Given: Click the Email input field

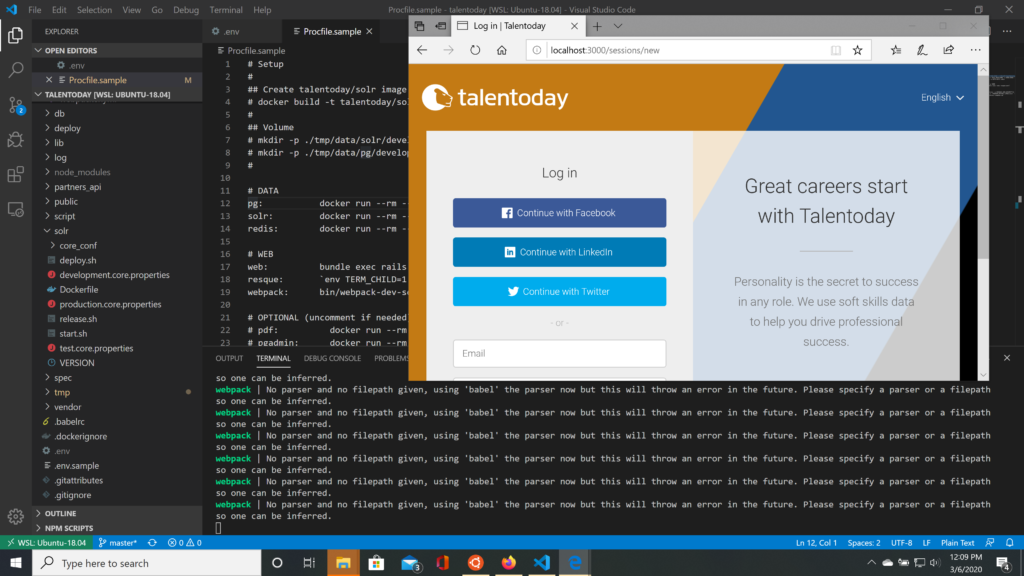Looking at the screenshot, I should [x=560, y=353].
